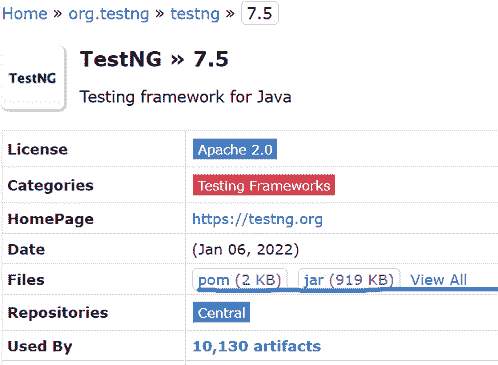
Task: Click the HomePage row label
Action: point(51,219)
